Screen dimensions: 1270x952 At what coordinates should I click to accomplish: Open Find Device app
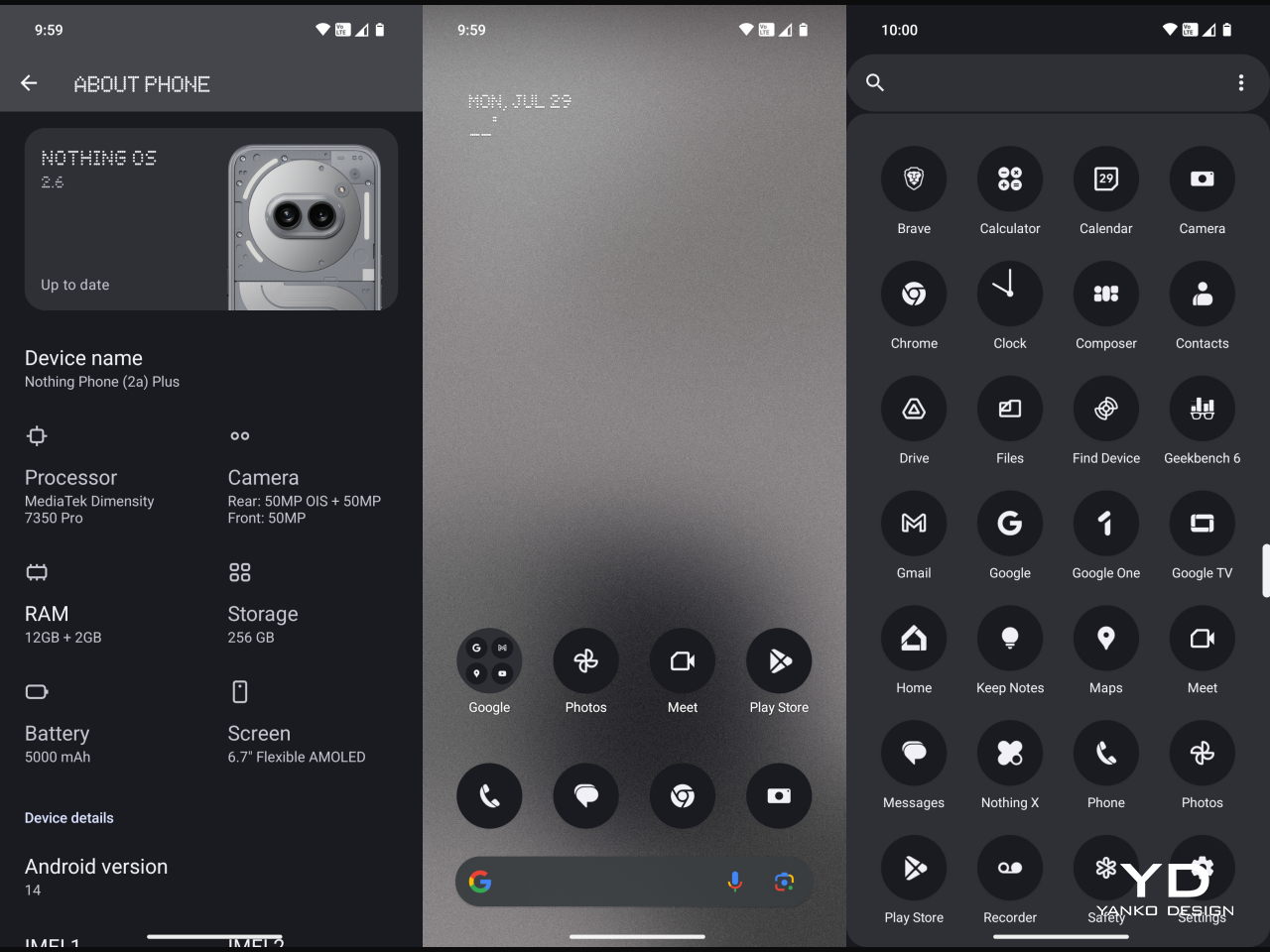tap(1105, 410)
